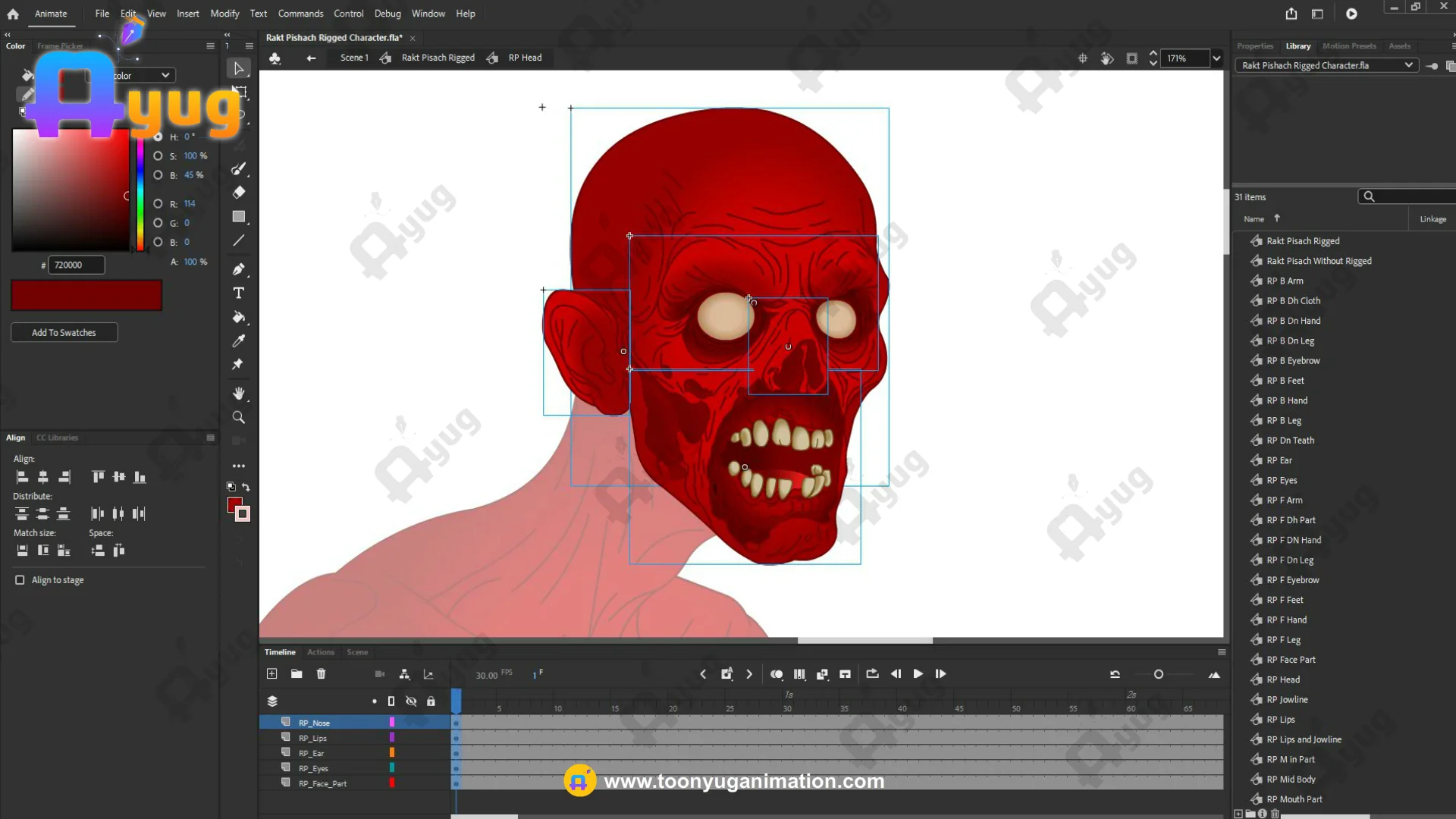The height and width of the screenshot is (819, 1456).
Task: Open the stage zoom percentage dropdown
Action: (1216, 58)
